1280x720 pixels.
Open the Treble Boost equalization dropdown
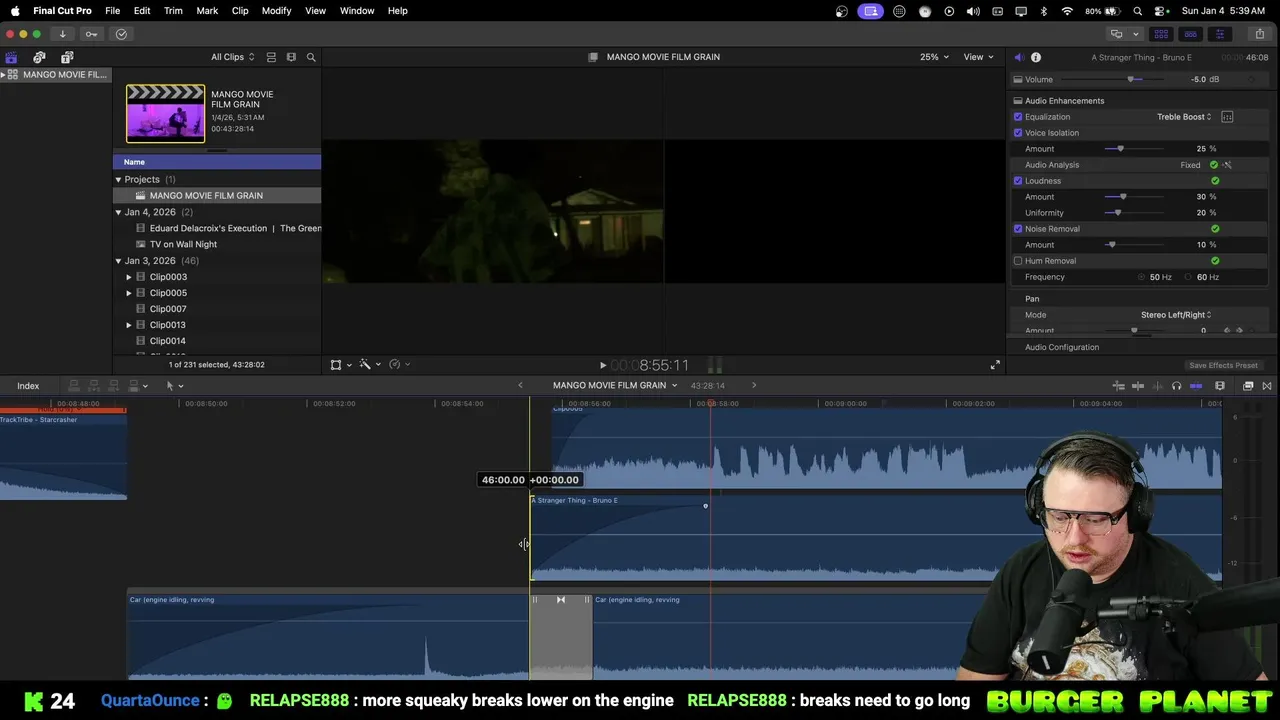pyautogui.click(x=1184, y=117)
